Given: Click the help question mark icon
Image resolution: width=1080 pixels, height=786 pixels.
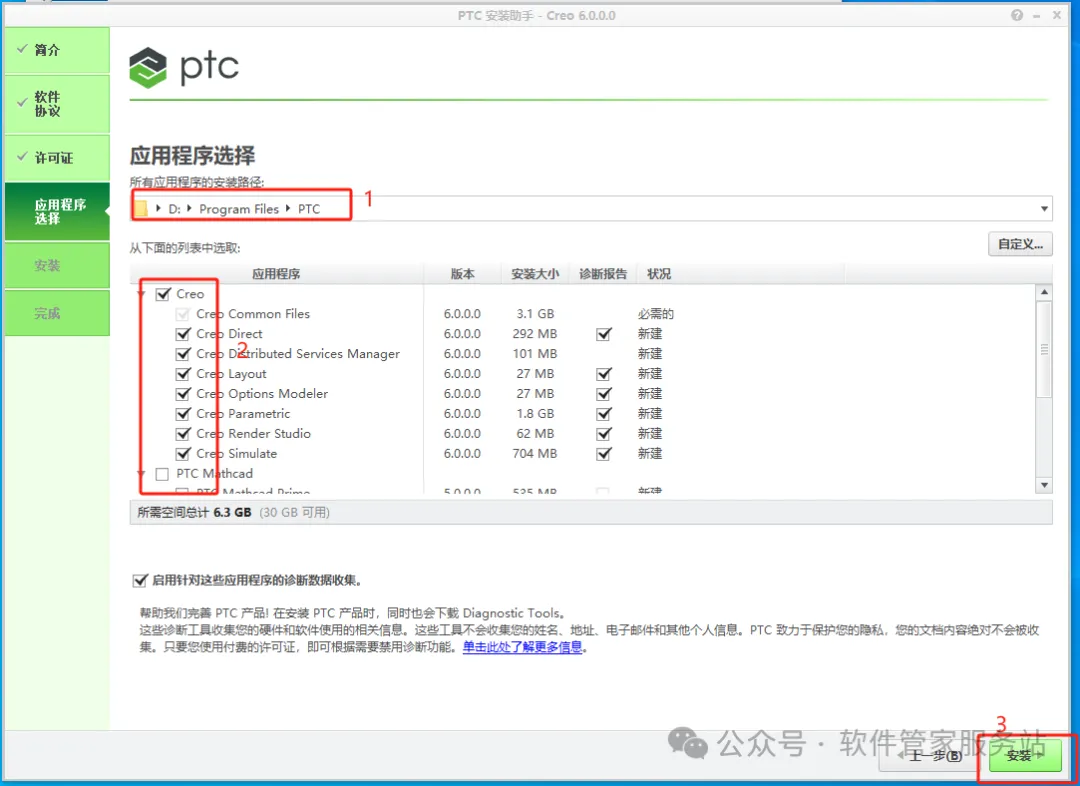Looking at the screenshot, I should (x=1017, y=15).
